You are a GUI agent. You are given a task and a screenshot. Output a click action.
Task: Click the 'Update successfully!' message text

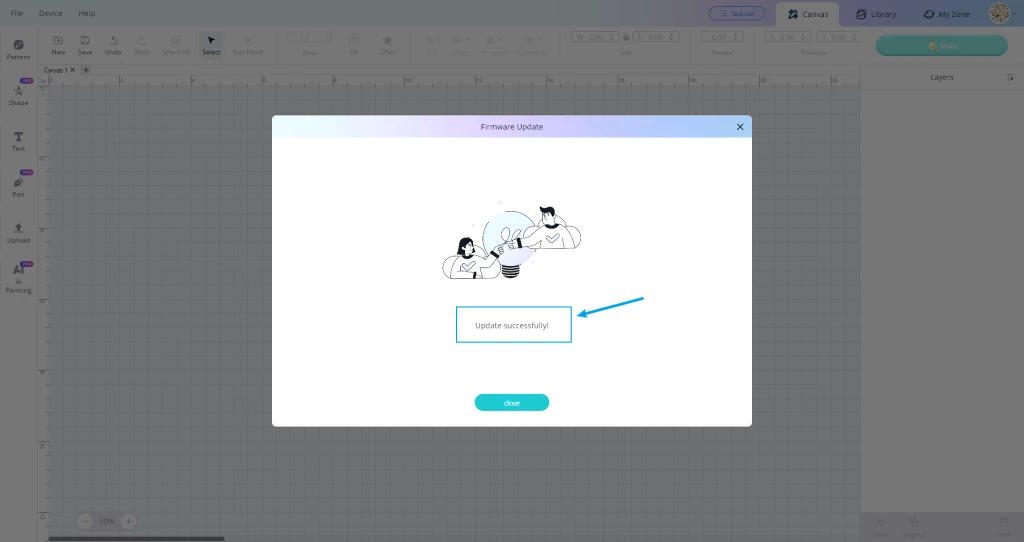pyautogui.click(x=511, y=325)
